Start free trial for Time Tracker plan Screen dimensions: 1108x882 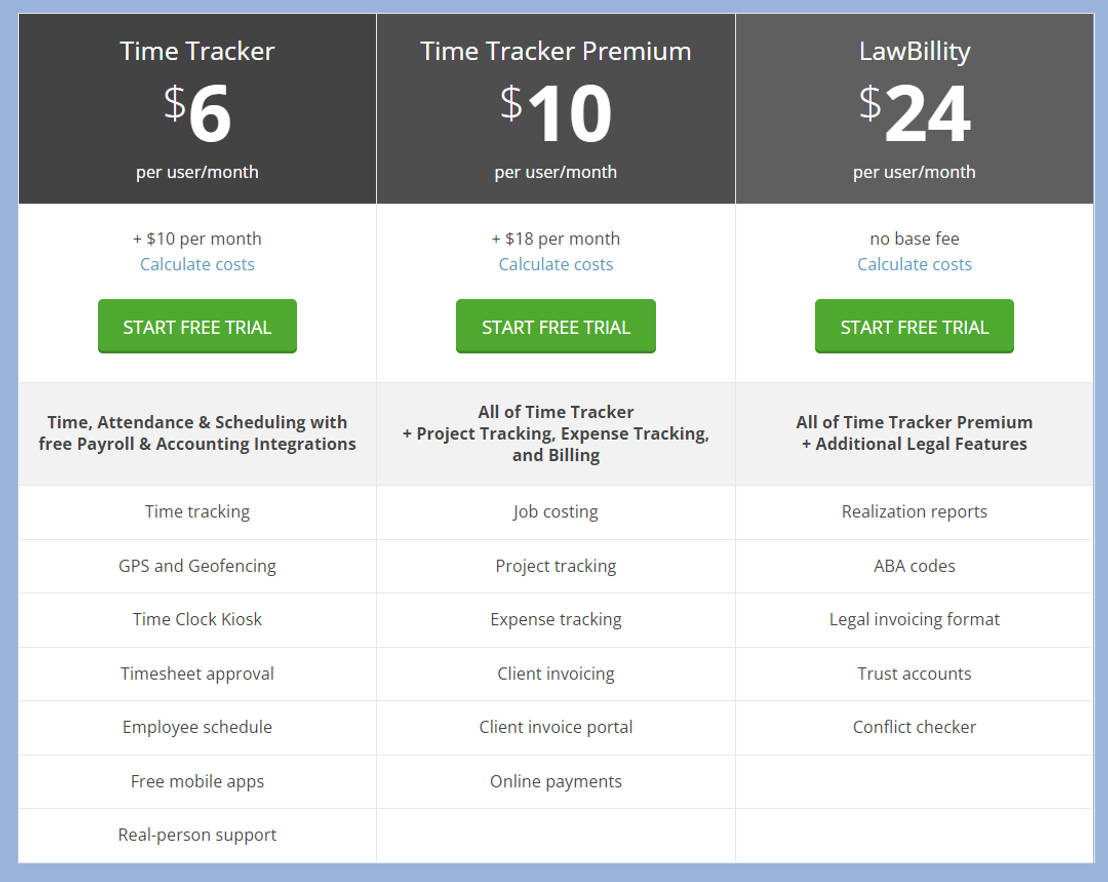point(197,326)
